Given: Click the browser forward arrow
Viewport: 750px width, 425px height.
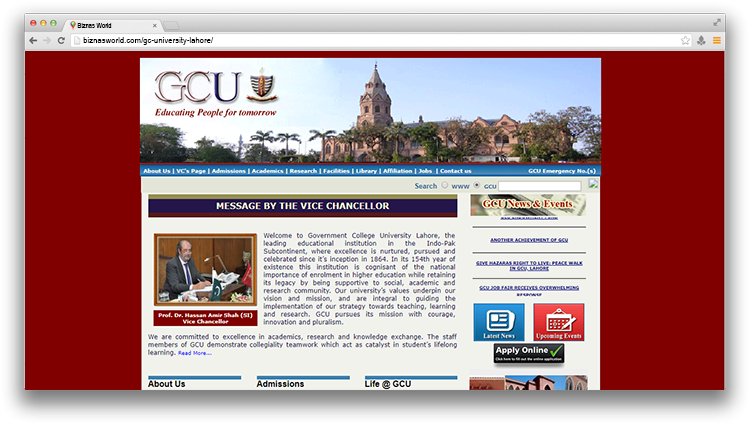Looking at the screenshot, I should tap(47, 40).
